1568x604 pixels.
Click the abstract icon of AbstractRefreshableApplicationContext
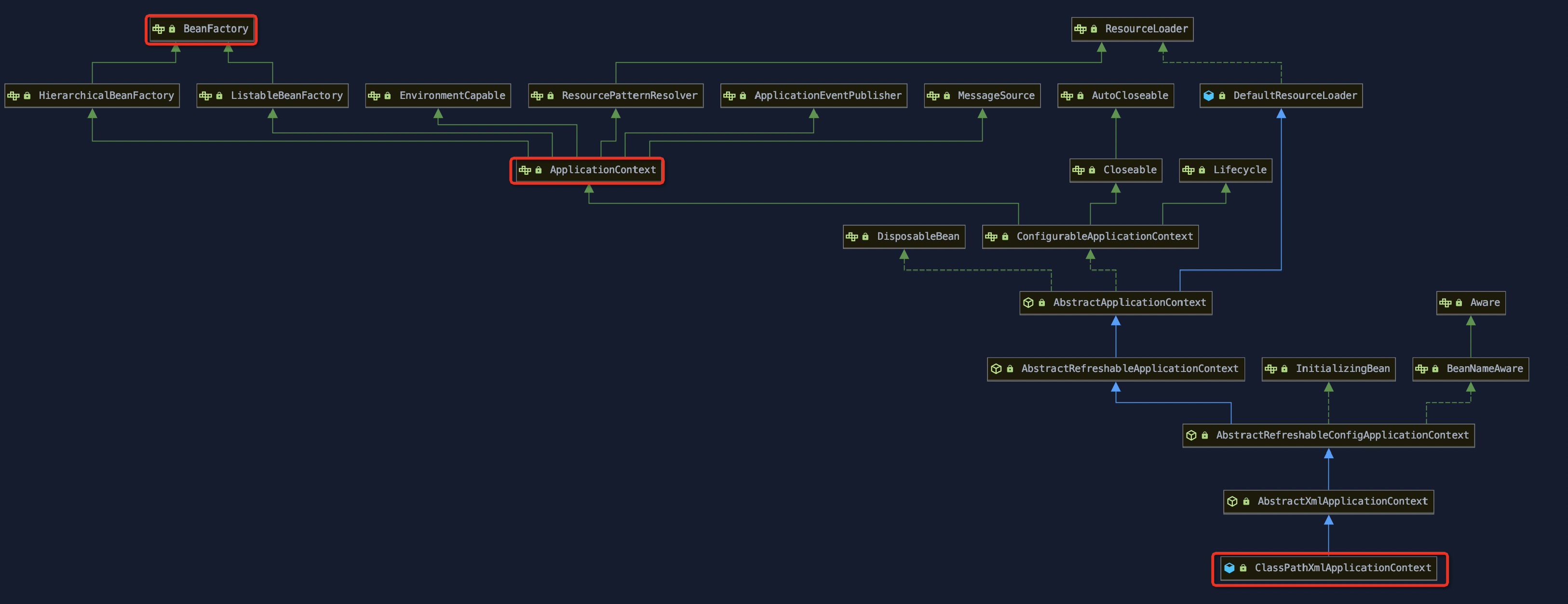point(997,369)
